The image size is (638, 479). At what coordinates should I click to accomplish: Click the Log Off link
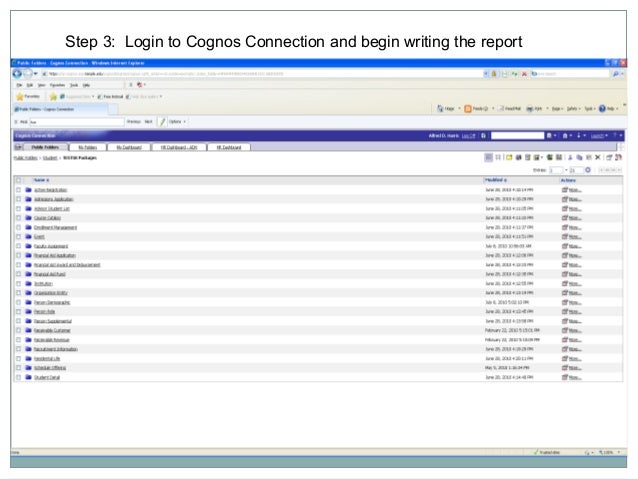[x=468, y=136]
